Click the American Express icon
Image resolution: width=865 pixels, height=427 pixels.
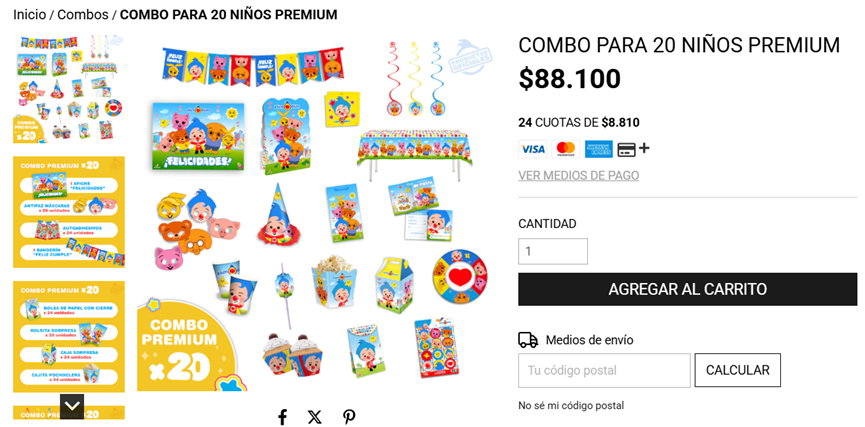(x=599, y=149)
